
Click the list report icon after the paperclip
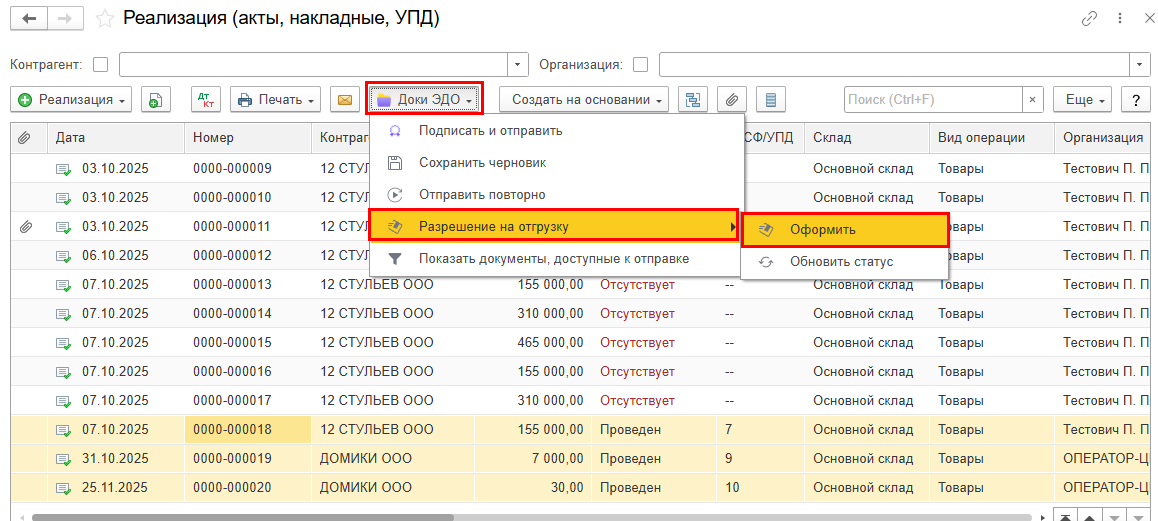click(770, 100)
